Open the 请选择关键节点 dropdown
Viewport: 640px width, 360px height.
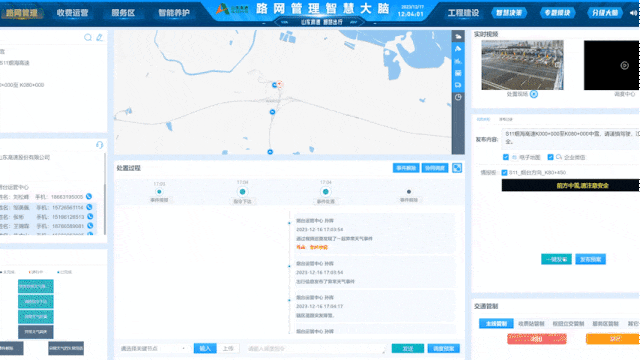click(x=153, y=349)
